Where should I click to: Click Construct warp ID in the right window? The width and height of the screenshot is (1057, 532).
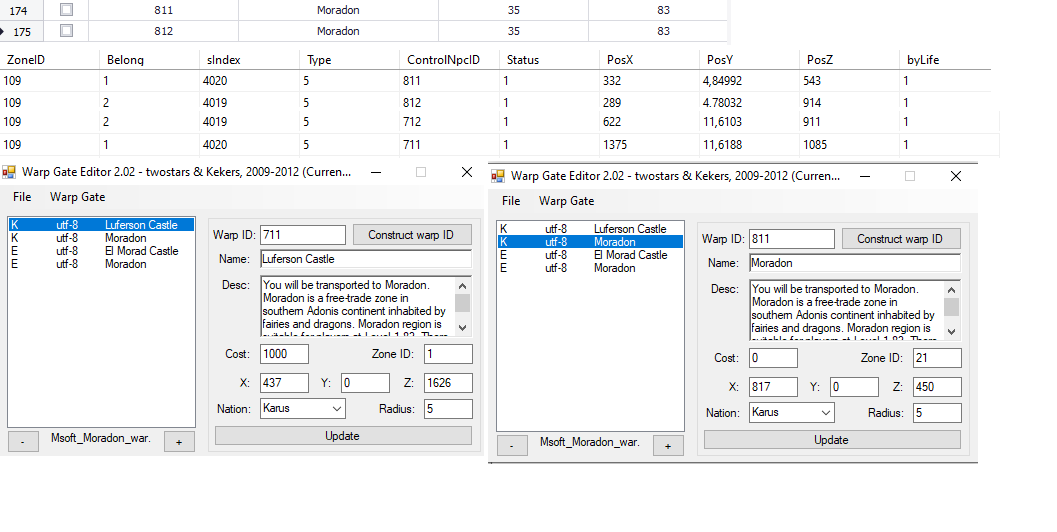point(900,239)
